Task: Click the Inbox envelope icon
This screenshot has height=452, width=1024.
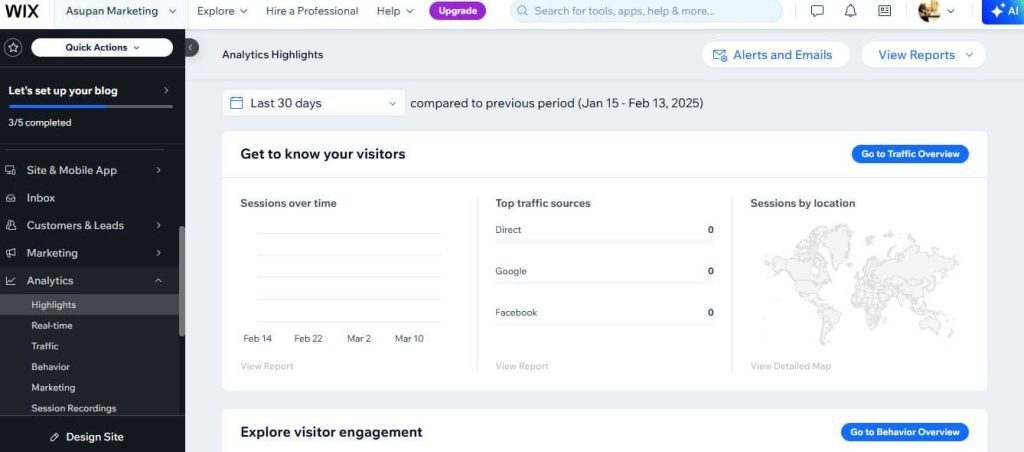Action: coord(10,198)
